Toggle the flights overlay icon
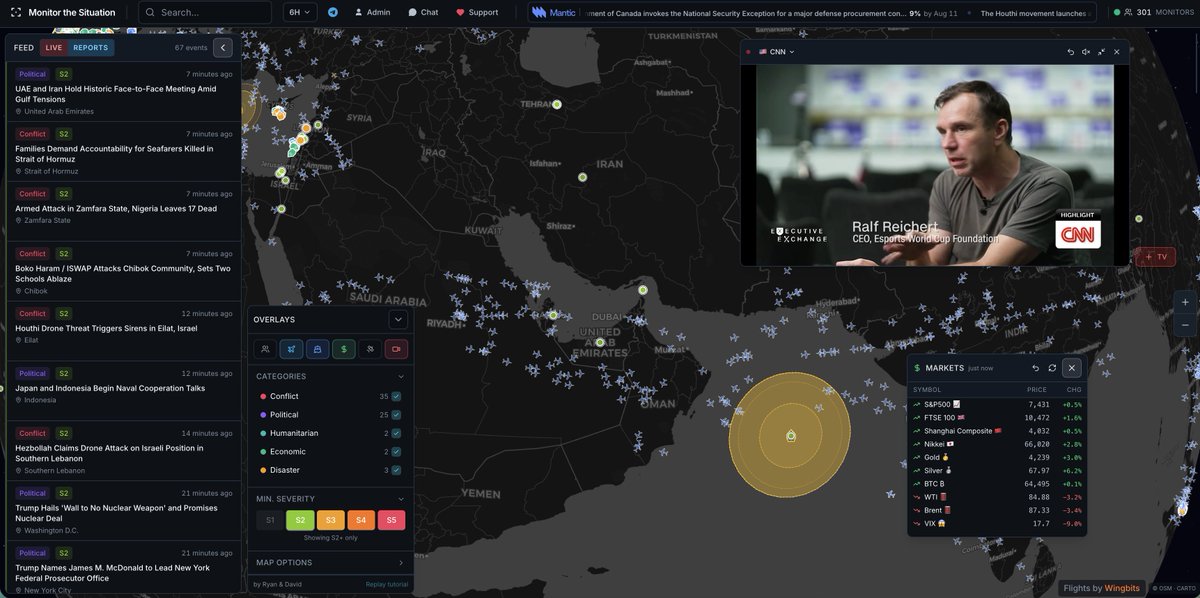This screenshot has height=598, width=1200. point(291,349)
